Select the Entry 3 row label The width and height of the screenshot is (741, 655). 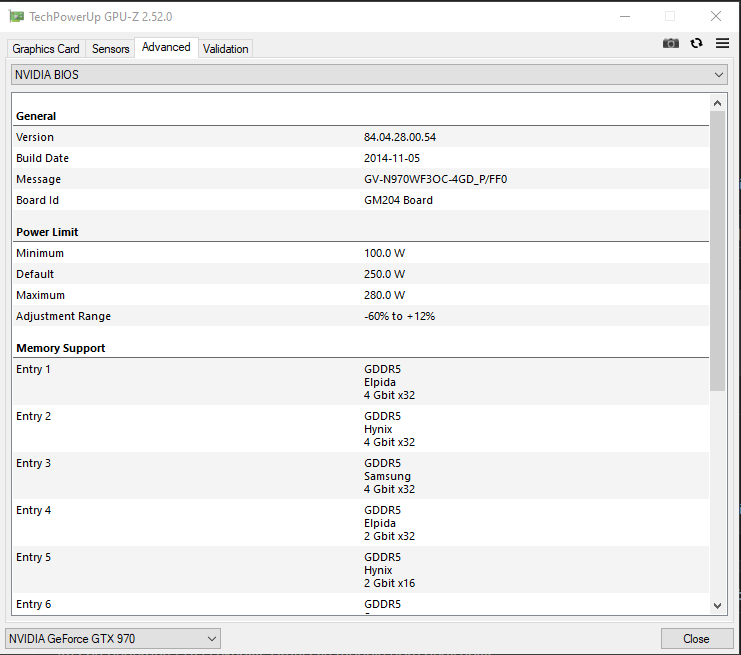pyautogui.click(x=33, y=463)
